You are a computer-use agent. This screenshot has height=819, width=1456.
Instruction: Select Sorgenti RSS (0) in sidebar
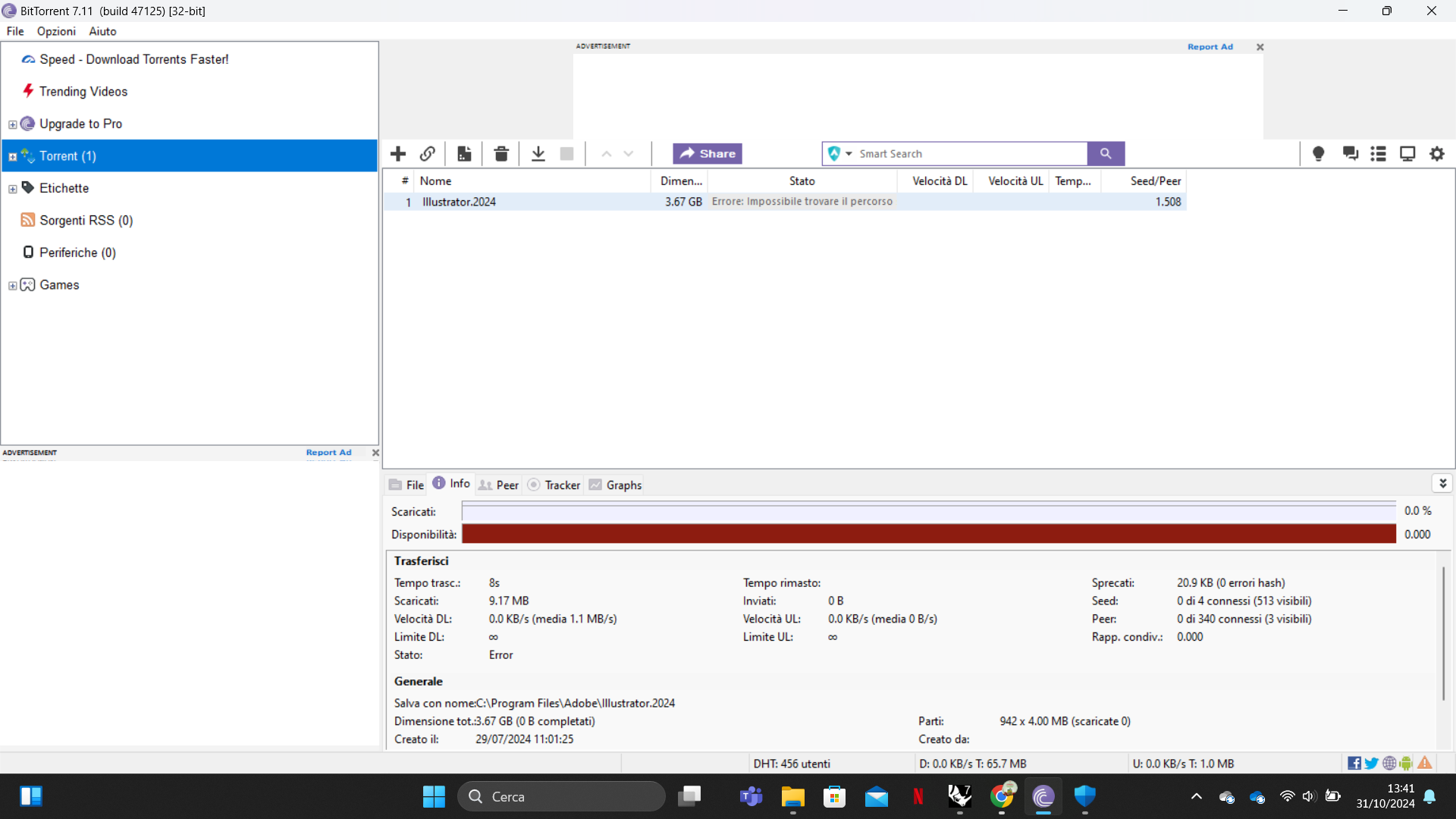point(86,220)
